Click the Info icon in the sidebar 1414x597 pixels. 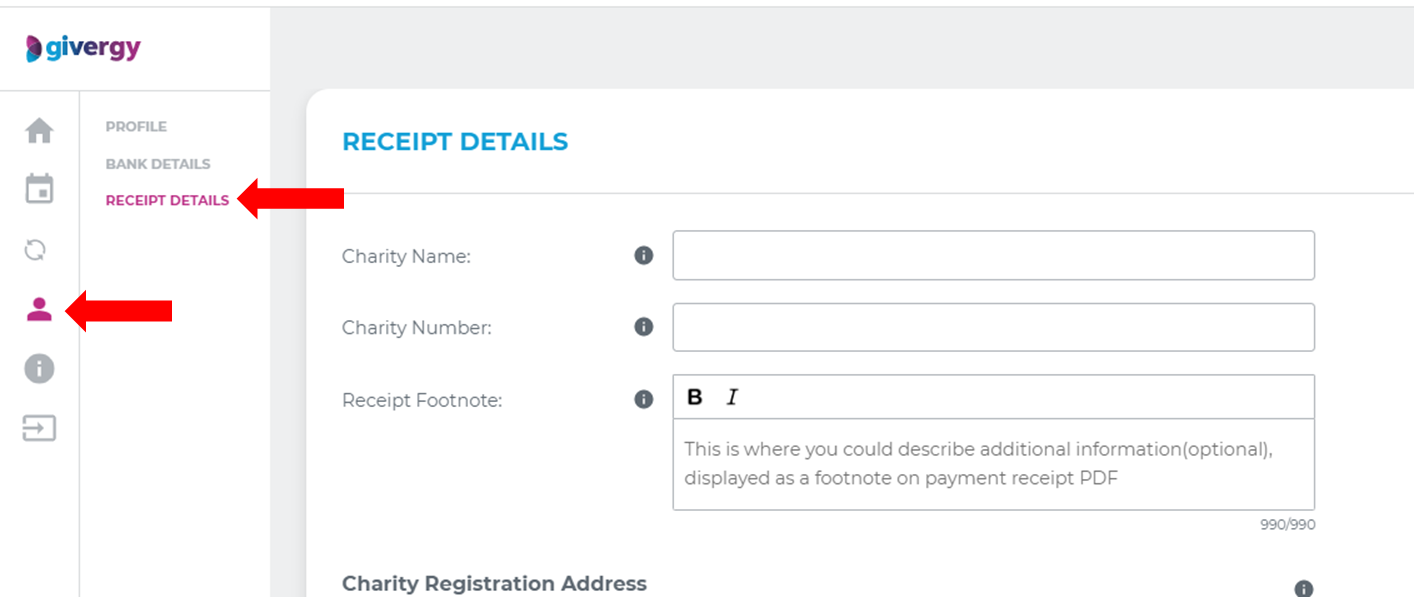pos(38,369)
